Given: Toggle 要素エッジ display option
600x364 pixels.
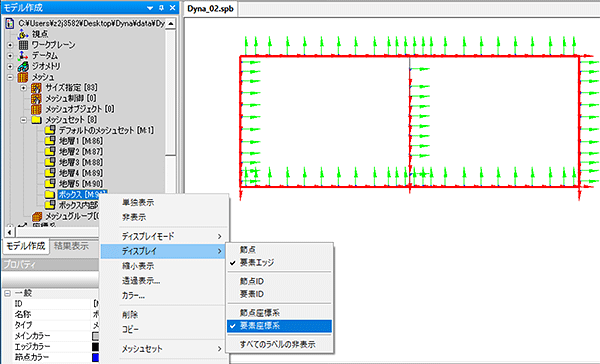Looking at the screenshot, I should 279,263.
